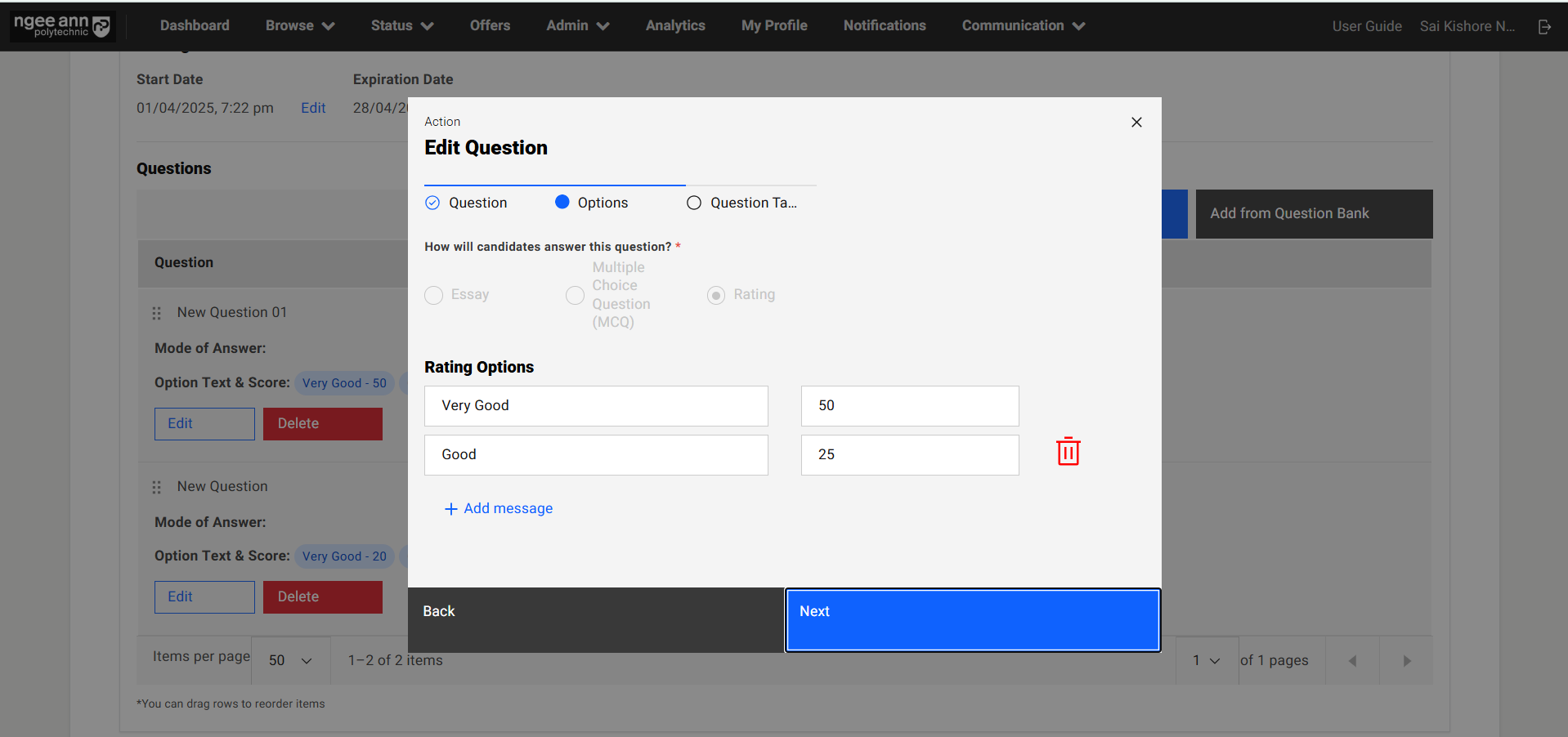Screen dimensions: 1568x737
Task: Expand the Browse menu dropdown
Action: [x=299, y=26]
